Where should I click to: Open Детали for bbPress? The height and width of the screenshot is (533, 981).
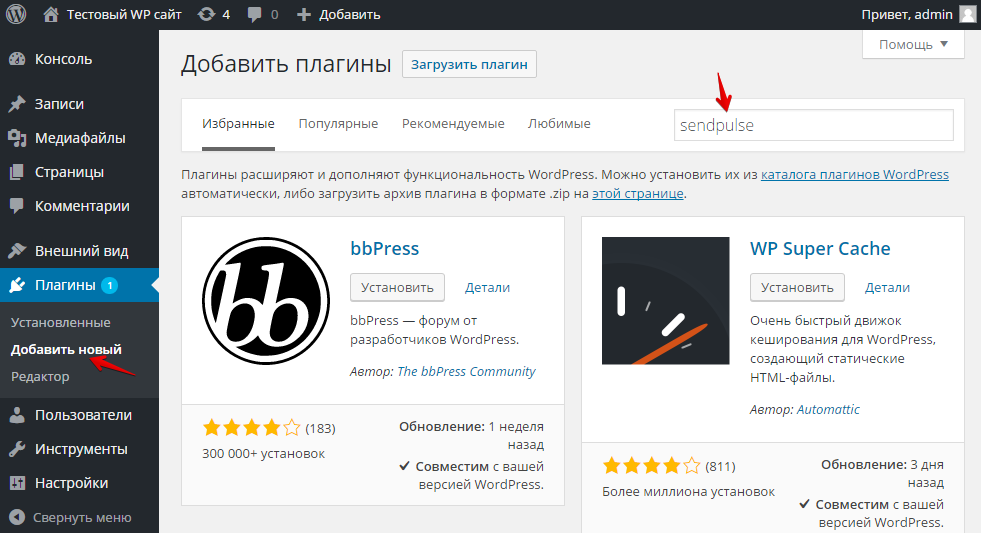point(487,288)
